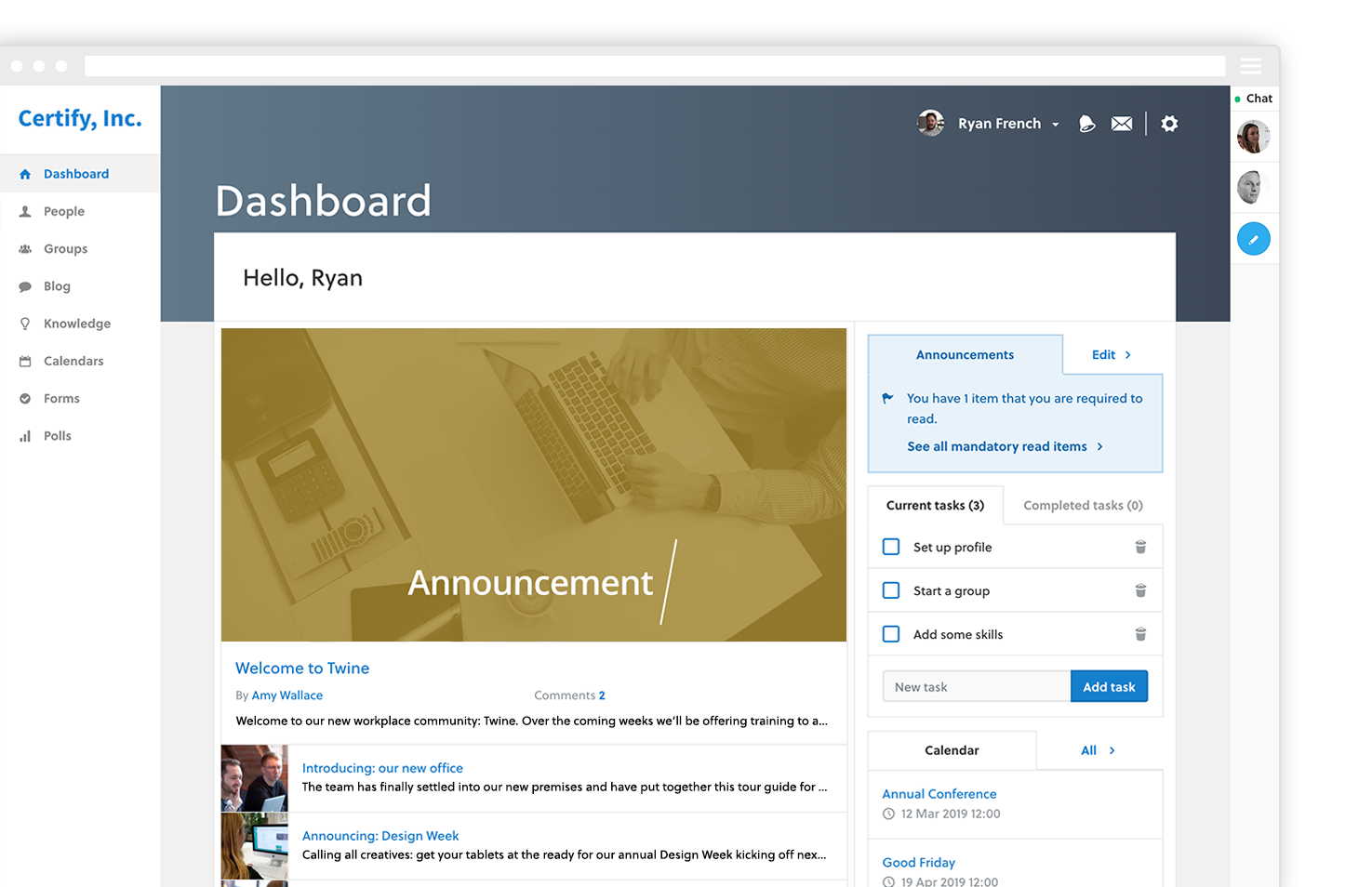Open chat with the grey-haired man's avatar

(1254, 188)
